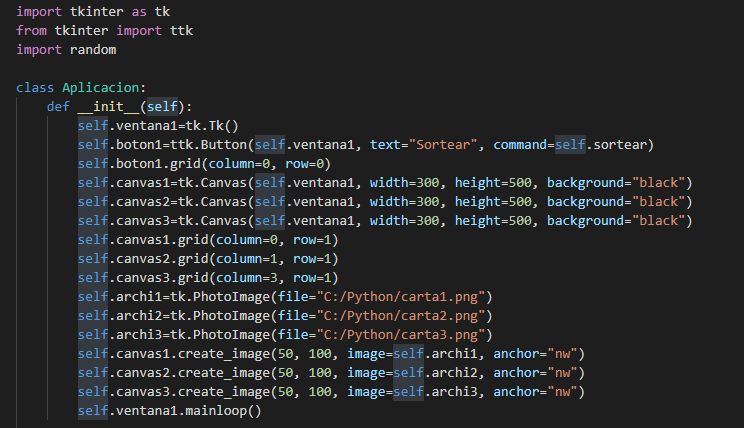
Task: Click 'column=0' in the canvas1.grid line
Action: point(247,240)
